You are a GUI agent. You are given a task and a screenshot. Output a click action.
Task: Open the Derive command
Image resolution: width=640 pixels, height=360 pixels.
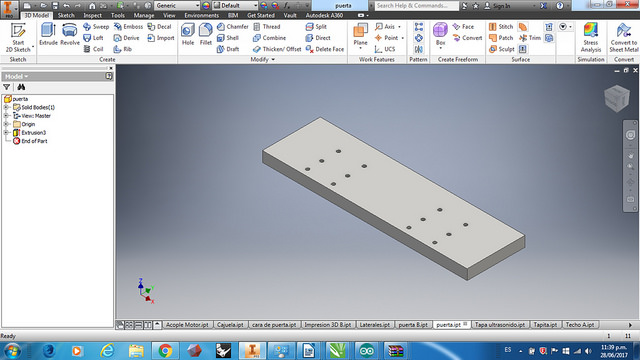point(127,38)
